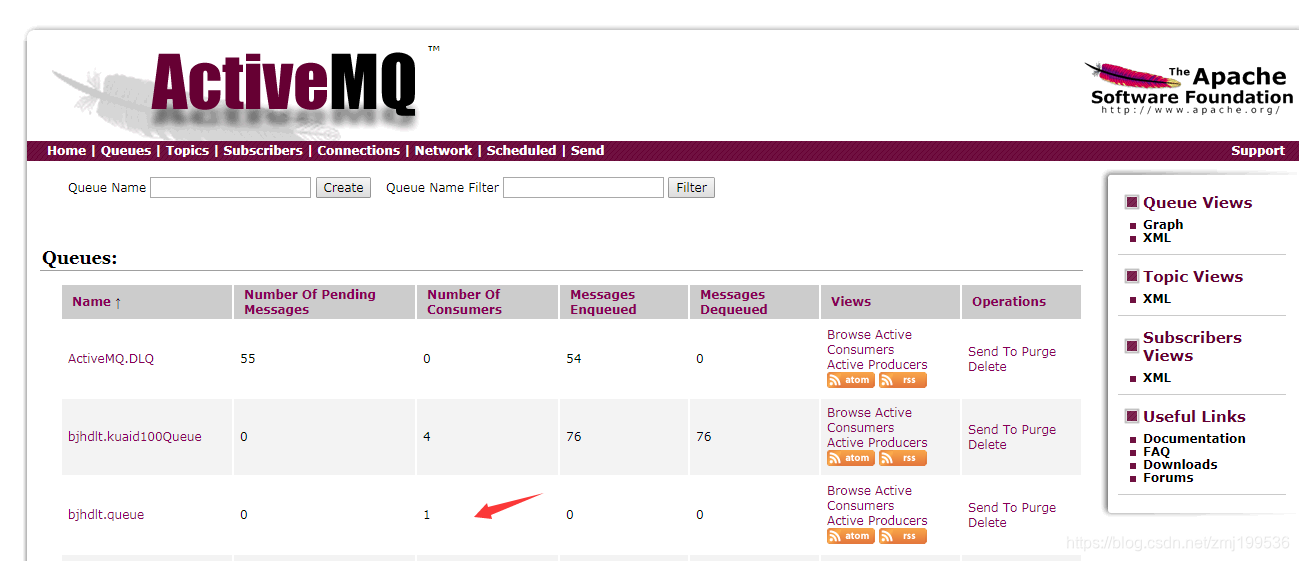Click the Support link in navigation bar
Image resolution: width=1299 pixels, height=561 pixels.
coord(1258,151)
